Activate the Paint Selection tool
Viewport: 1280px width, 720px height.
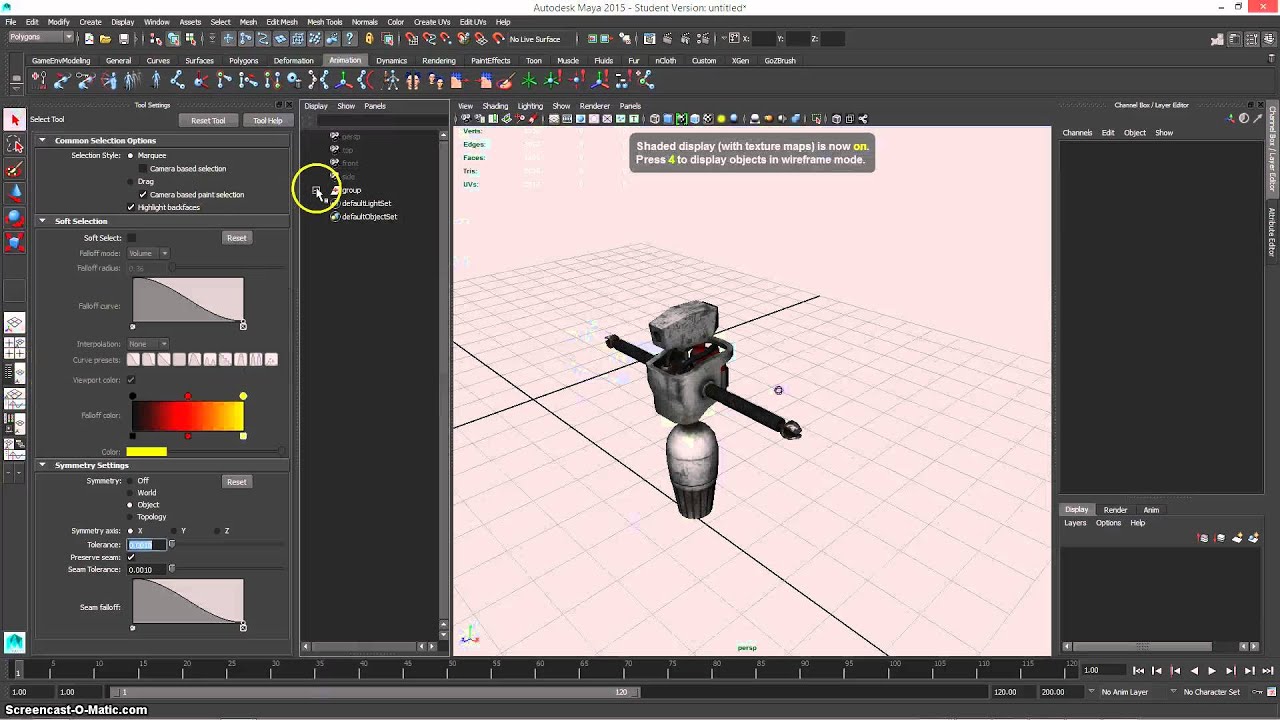point(14,170)
